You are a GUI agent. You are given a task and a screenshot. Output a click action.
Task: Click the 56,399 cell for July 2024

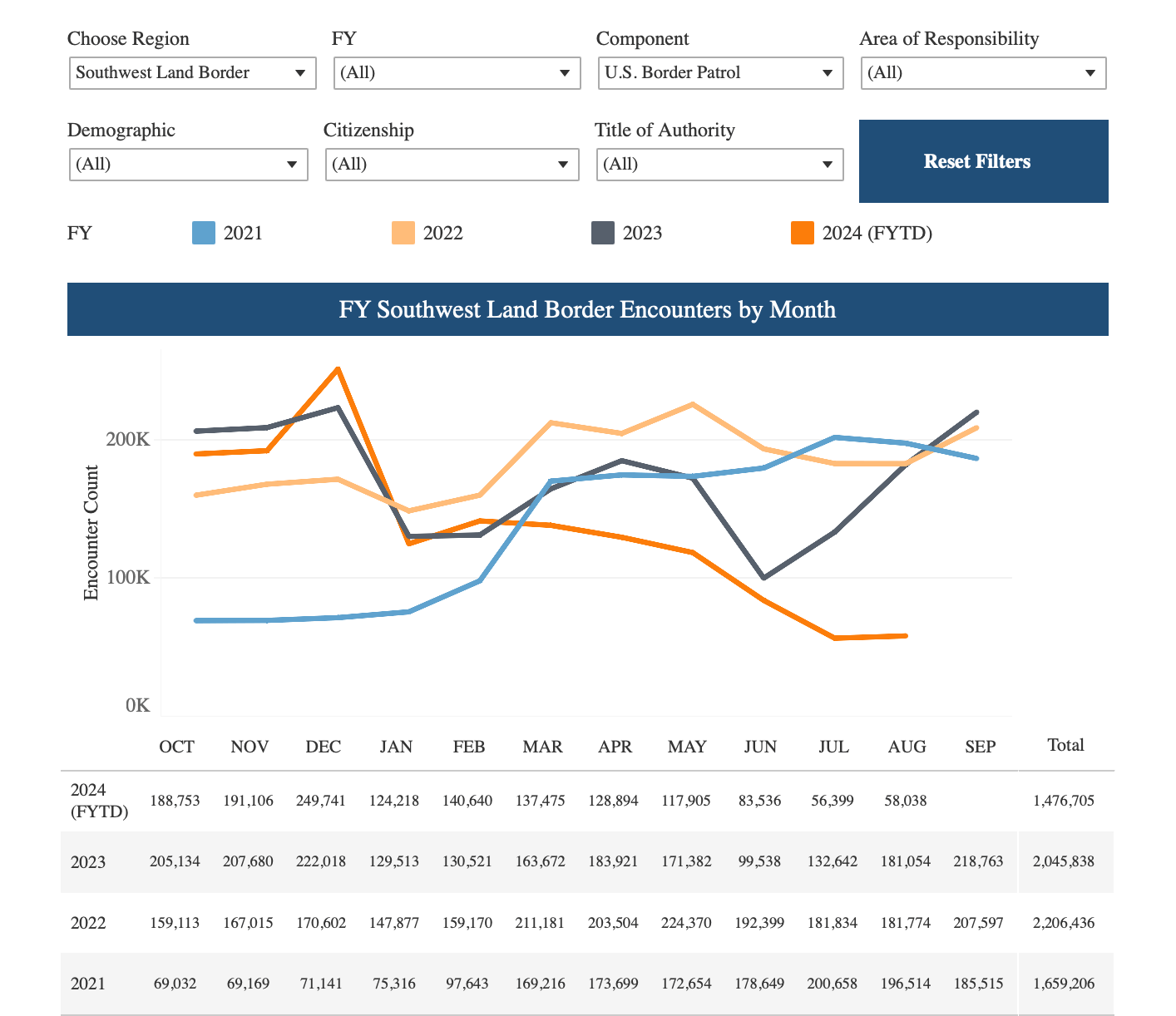pos(833,801)
